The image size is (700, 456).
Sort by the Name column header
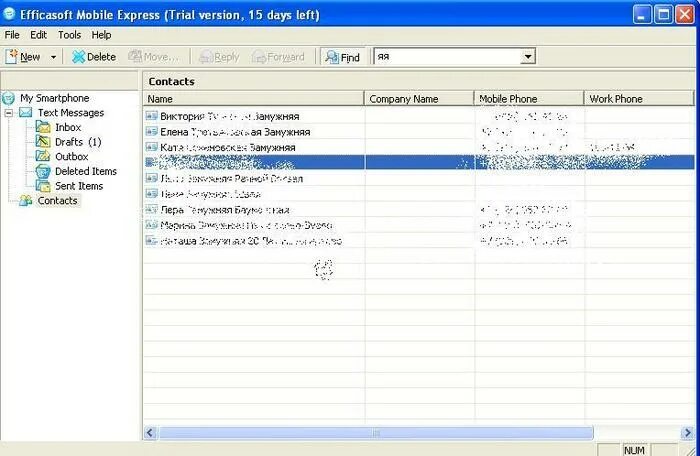(254, 99)
